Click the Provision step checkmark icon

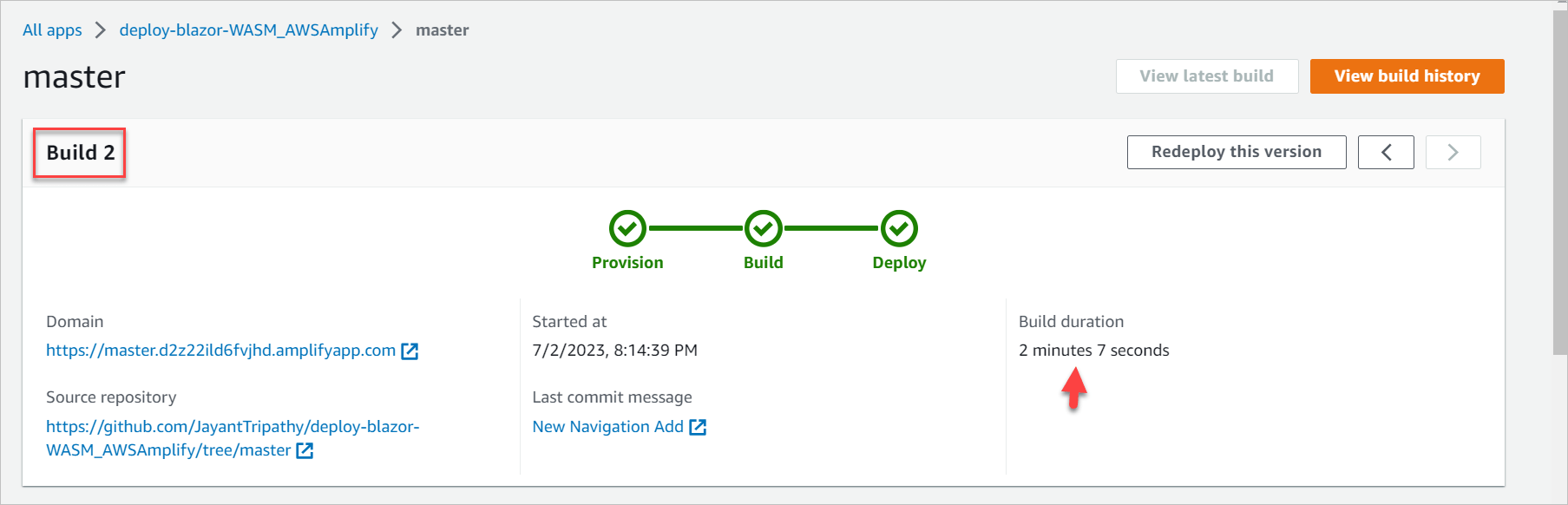[627, 229]
